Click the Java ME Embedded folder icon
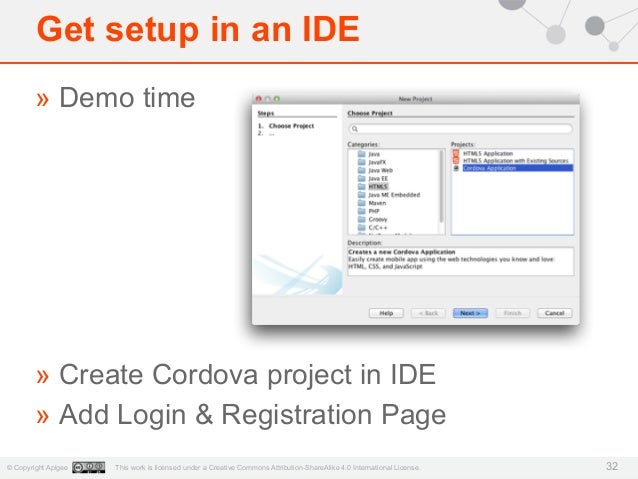 (x=361, y=195)
